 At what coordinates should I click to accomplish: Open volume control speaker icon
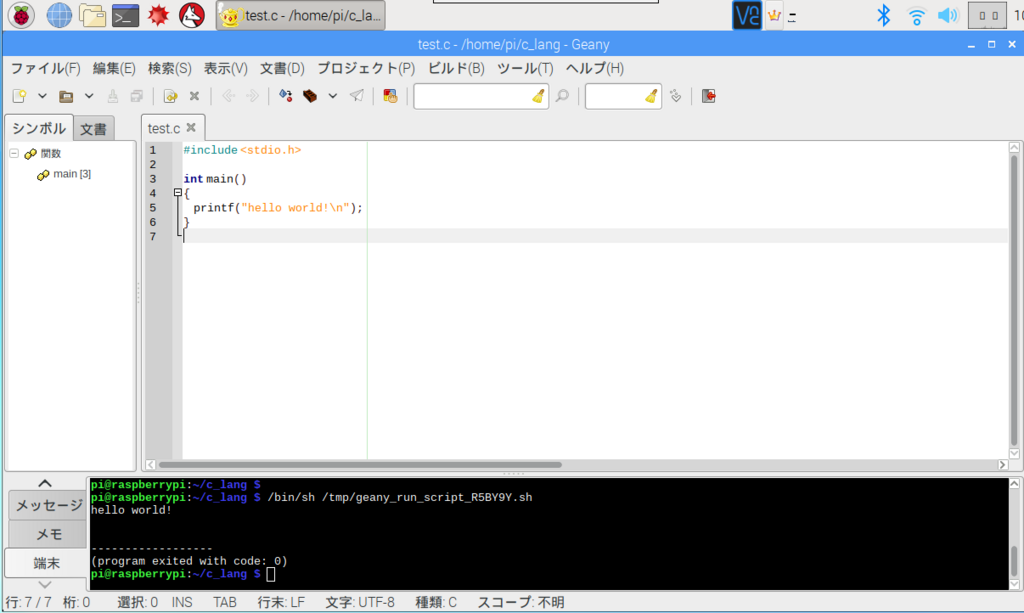coord(948,15)
